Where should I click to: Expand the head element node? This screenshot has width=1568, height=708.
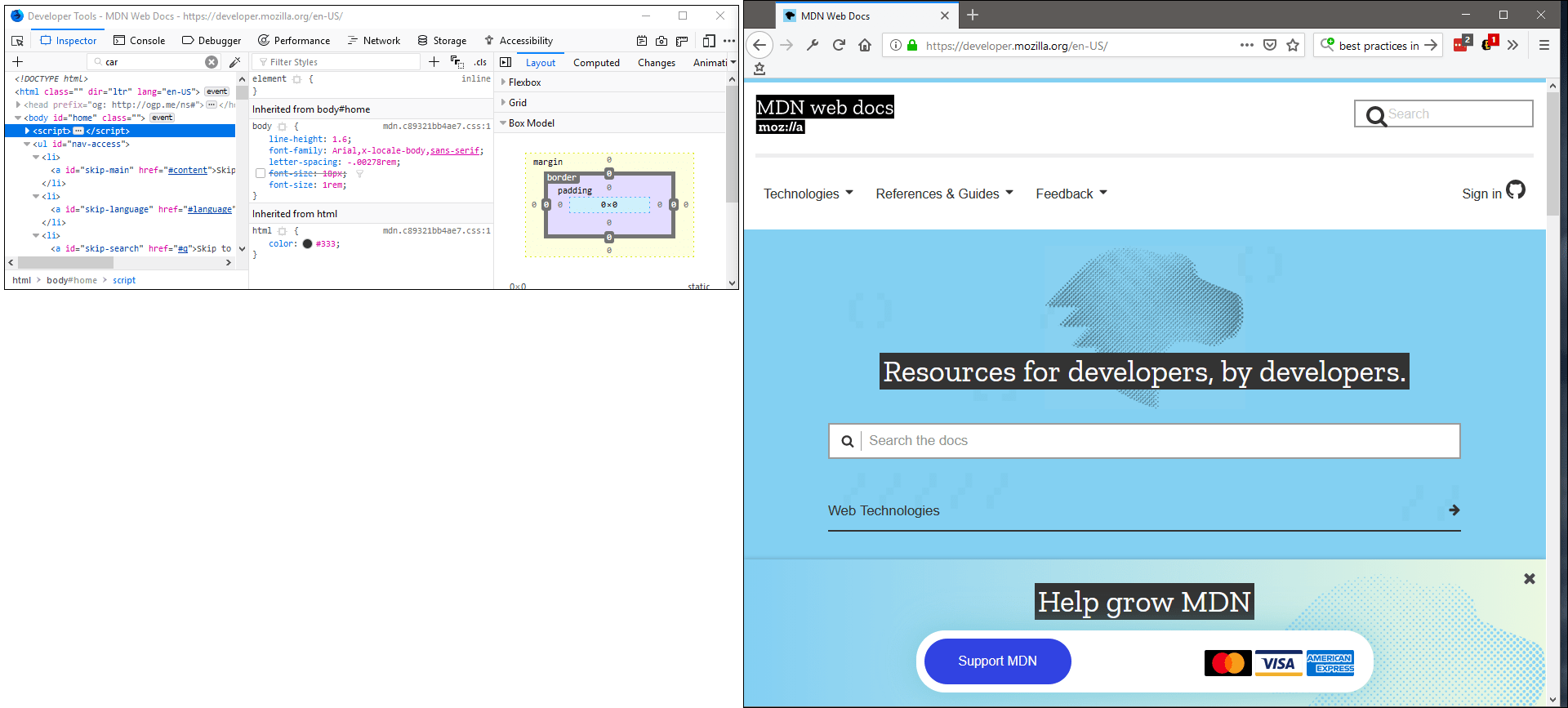click(x=19, y=105)
